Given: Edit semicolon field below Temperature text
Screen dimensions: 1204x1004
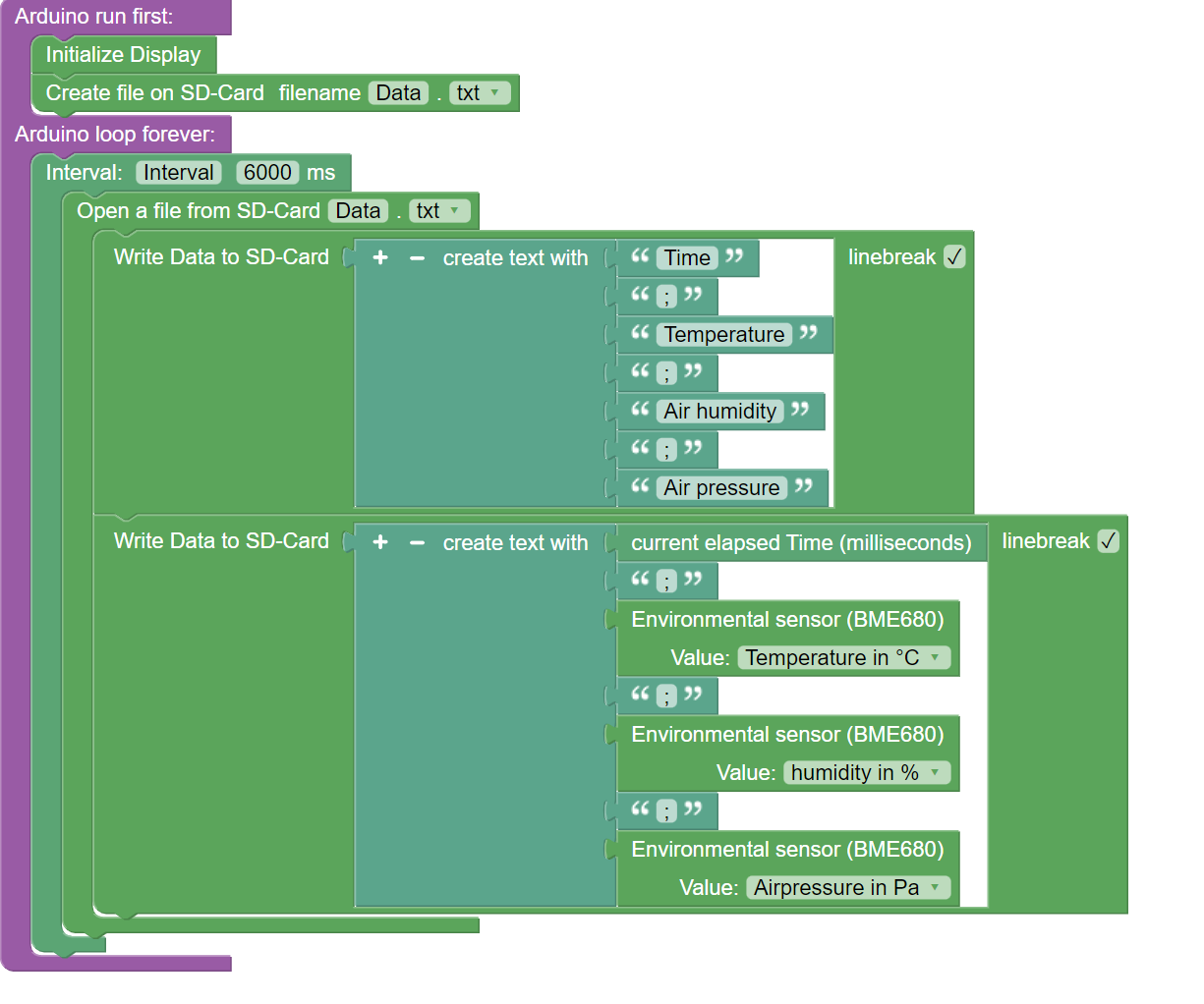Looking at the screenshot, I should pyautogui.click(x=666, y=372).
